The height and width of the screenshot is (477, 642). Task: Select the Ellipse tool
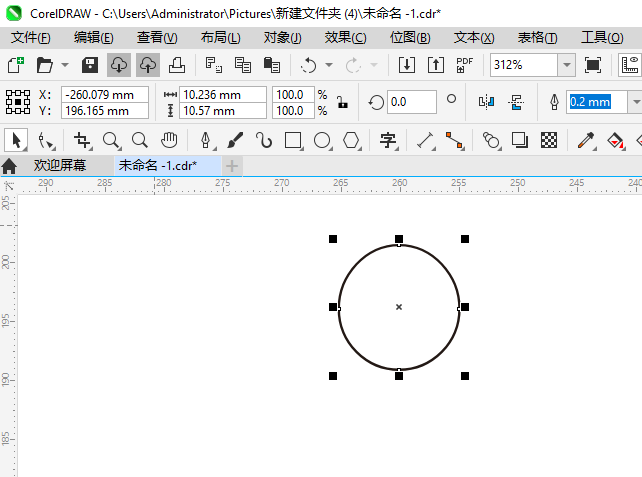pos(322,140)
